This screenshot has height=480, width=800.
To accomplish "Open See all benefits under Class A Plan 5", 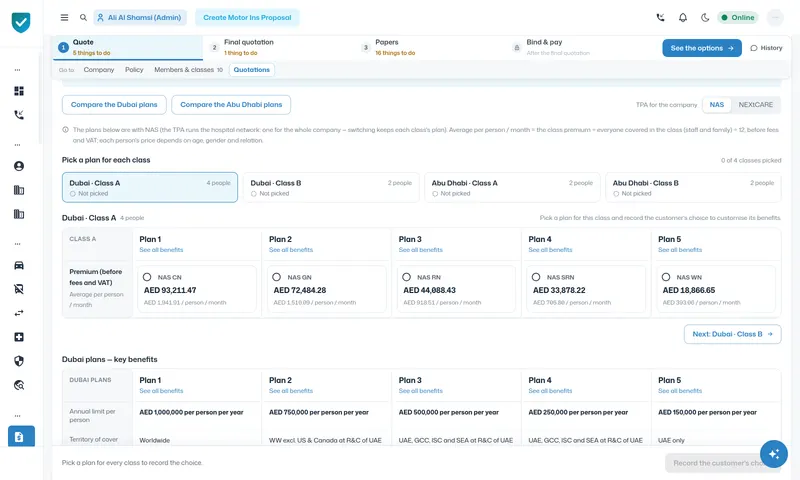I will pos(680,250).
